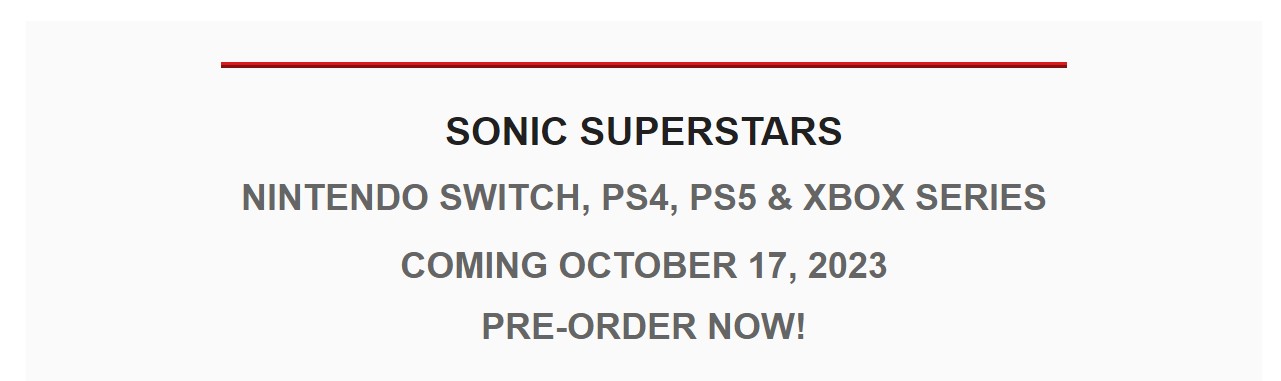Image resolution: width=1281 pixels, height=381 pixels.
Task: Click the SONIC SUPERSTARS heading
Action: pyautogui.click(x=644, y=132)
